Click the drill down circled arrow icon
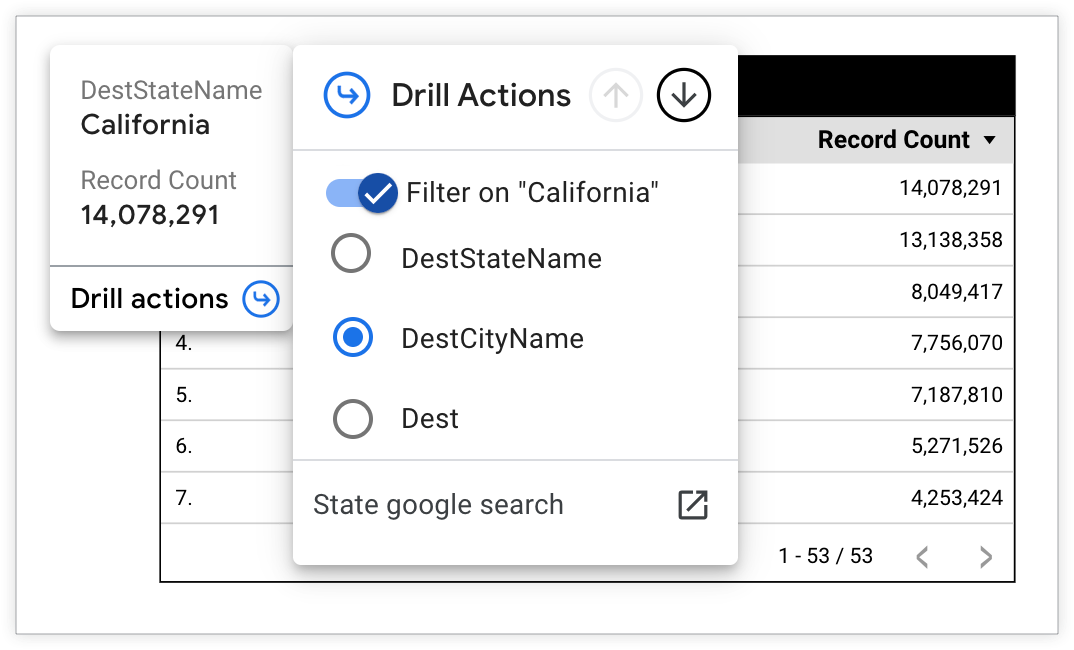This screenshot has height=650, width=1074. (684, 95)
